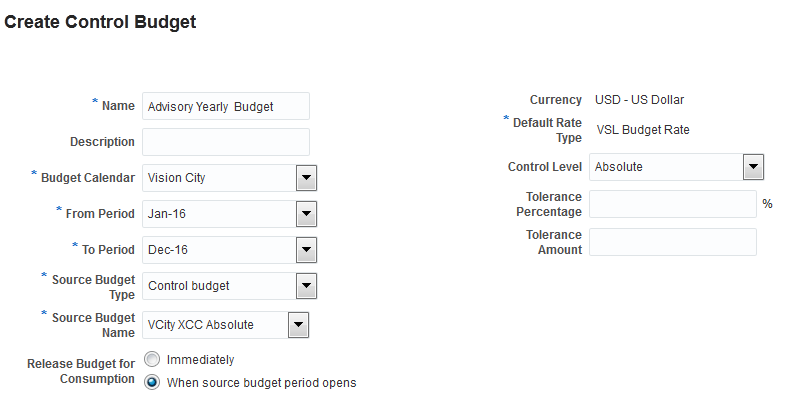Click the Jan-16 period value

pyautogui.click(x=219, y=214)
